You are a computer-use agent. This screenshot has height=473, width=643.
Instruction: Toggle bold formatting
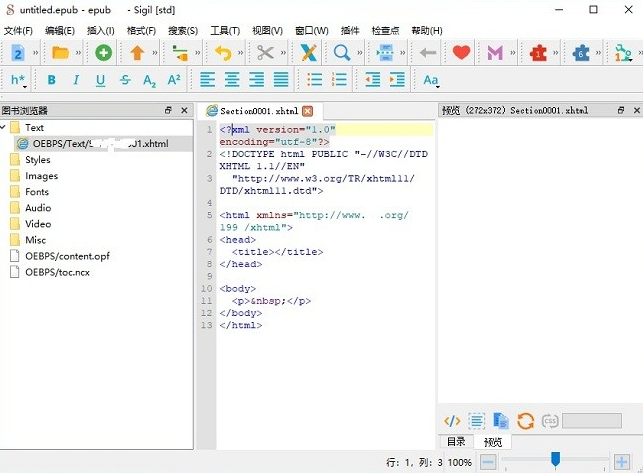51,80
